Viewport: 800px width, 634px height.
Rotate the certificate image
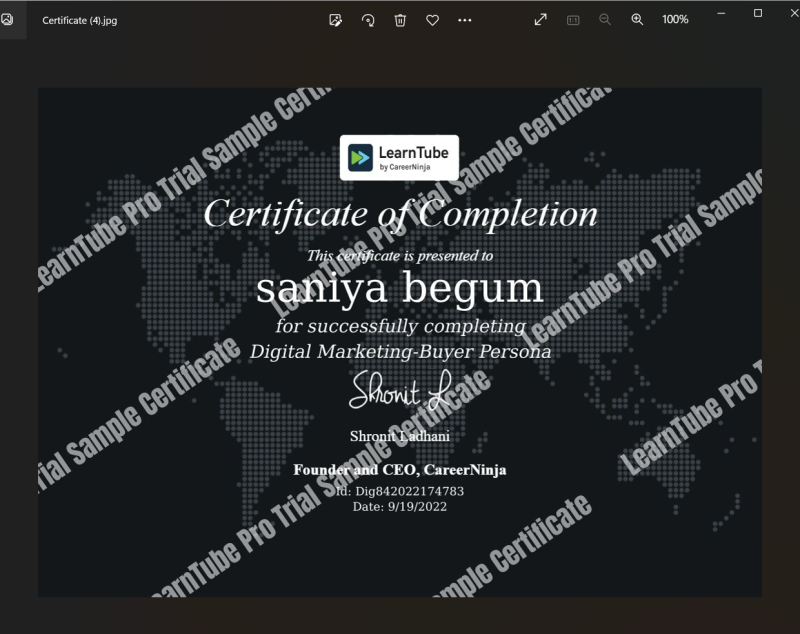(x=368, y=20)
